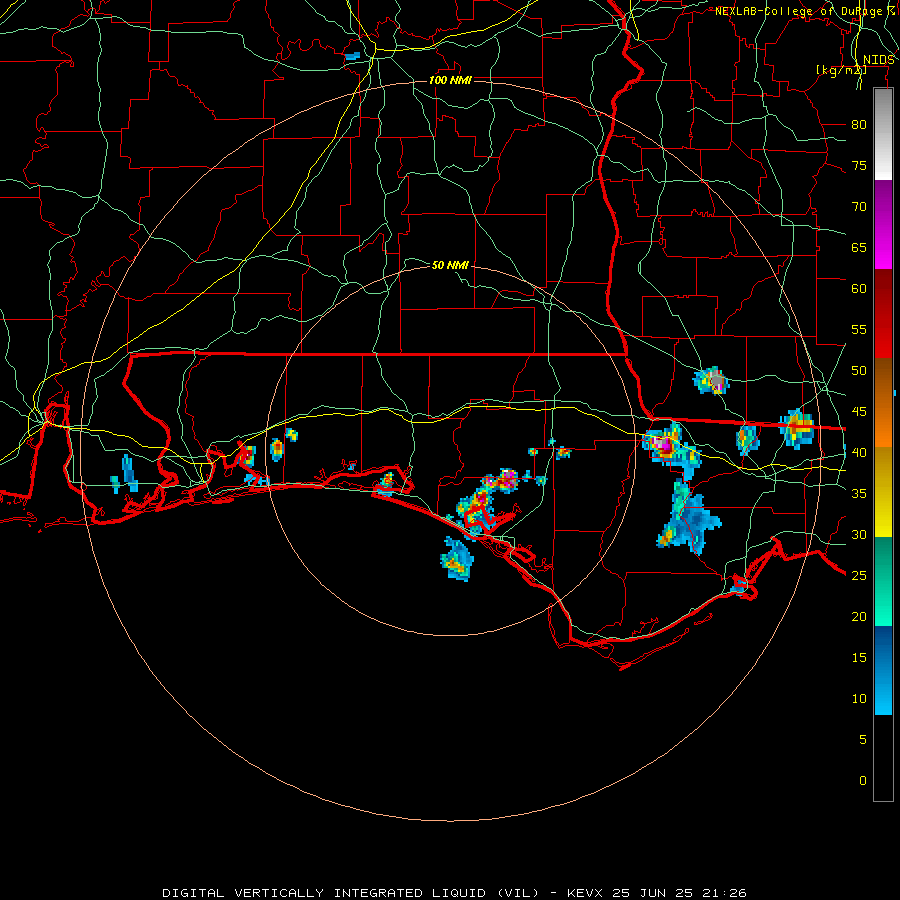This screenshot has height=900, width=900.
Task: Click the offshore storm cell over the Gulf
Action: click(x=457, y=560)
